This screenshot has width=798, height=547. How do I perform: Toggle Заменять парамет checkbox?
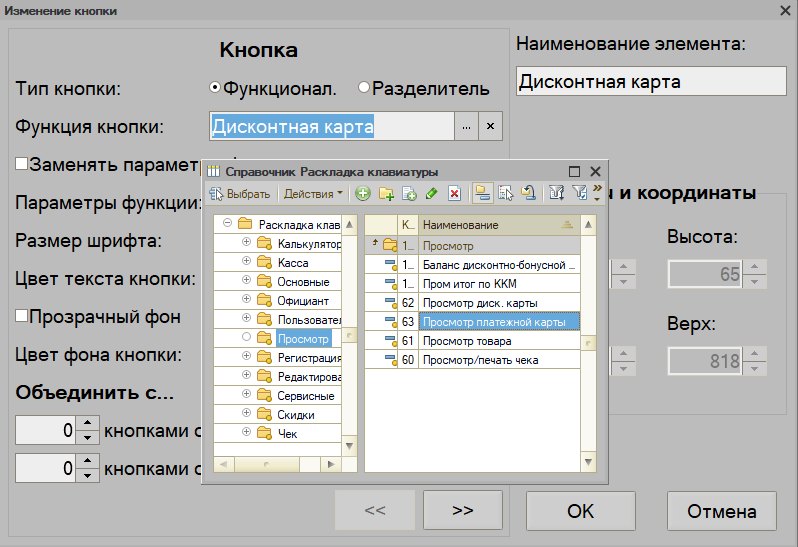tap(21, 163)
